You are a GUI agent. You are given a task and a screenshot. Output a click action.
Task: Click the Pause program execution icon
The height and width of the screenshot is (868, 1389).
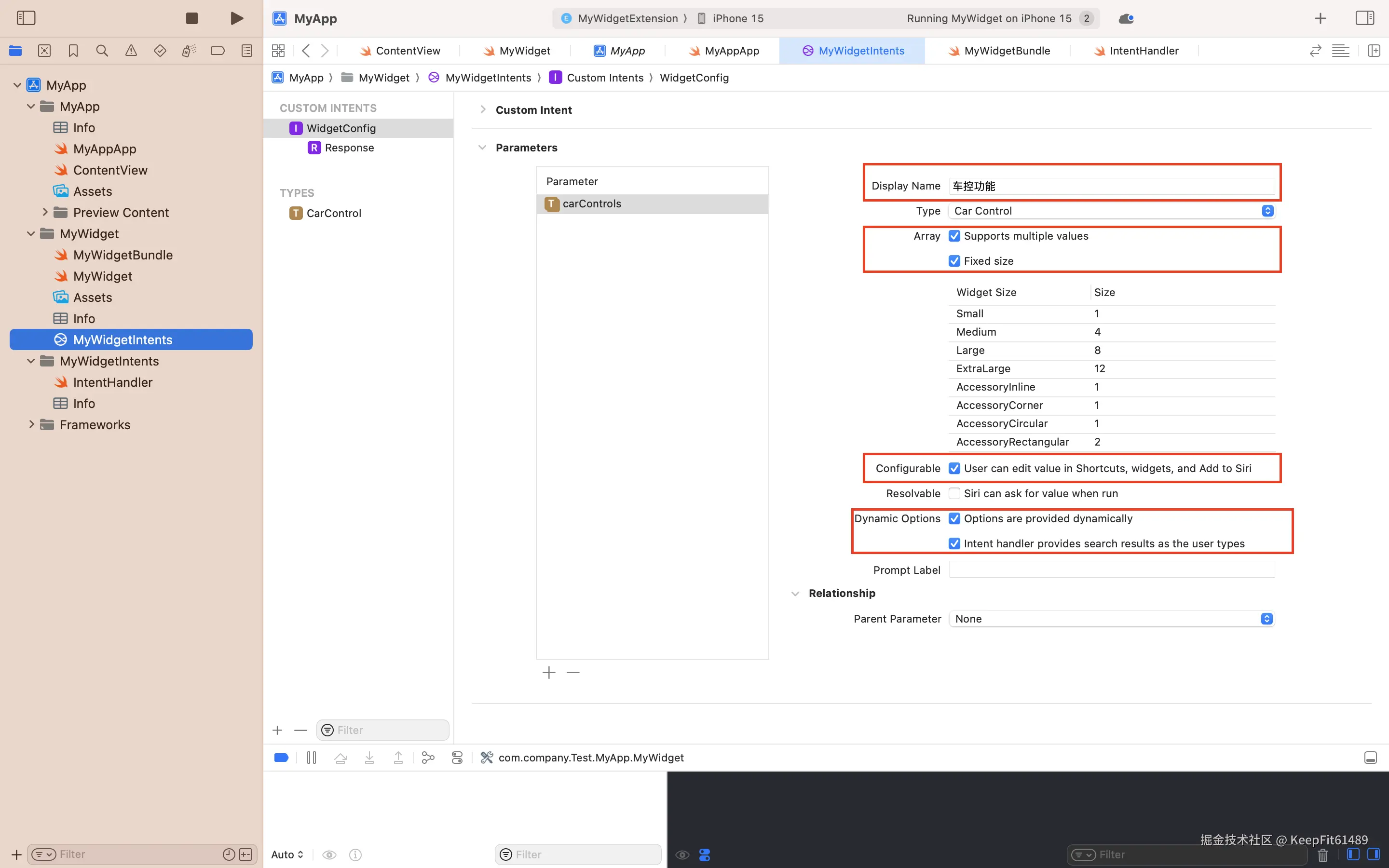(312, 758)
